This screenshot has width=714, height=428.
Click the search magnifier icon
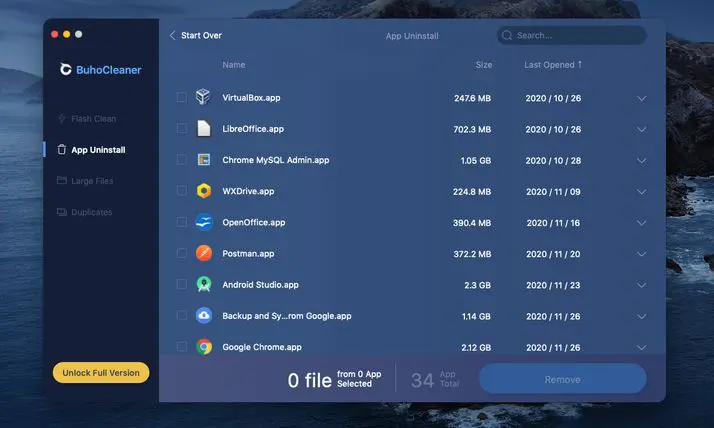507,35
